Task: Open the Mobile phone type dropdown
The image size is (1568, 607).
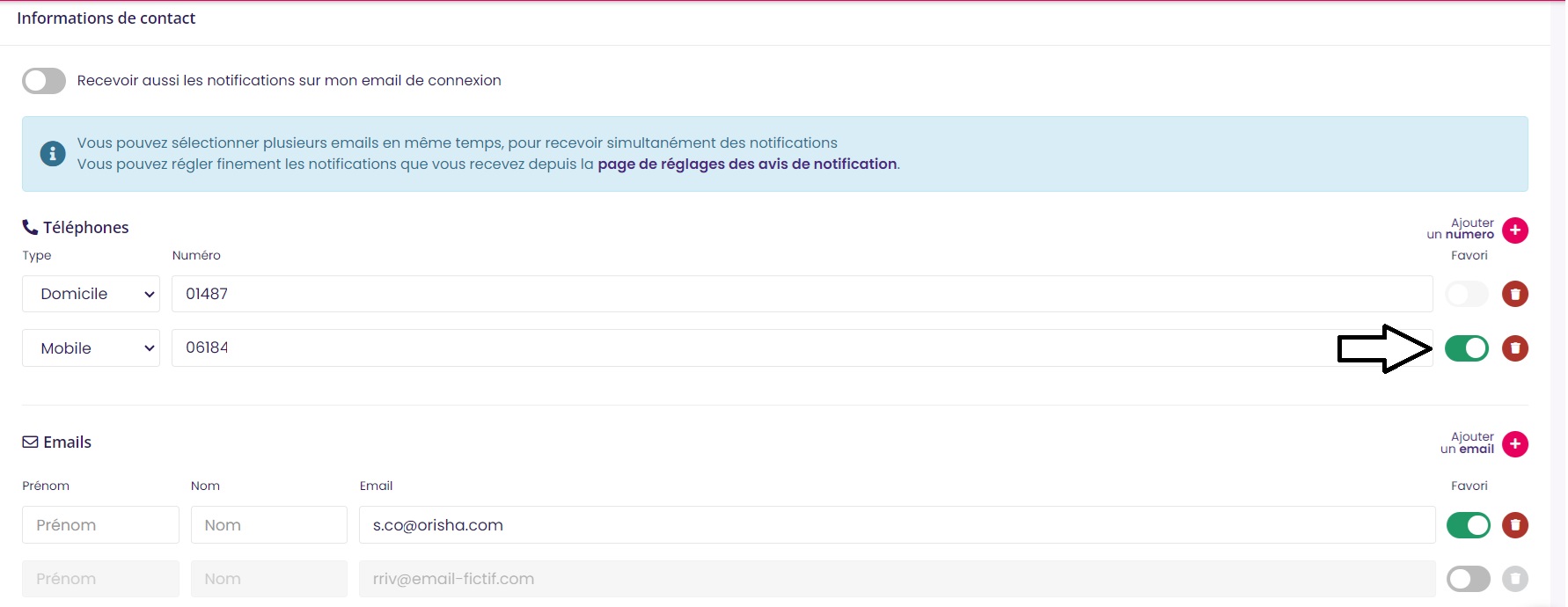Action: point(91,348)
